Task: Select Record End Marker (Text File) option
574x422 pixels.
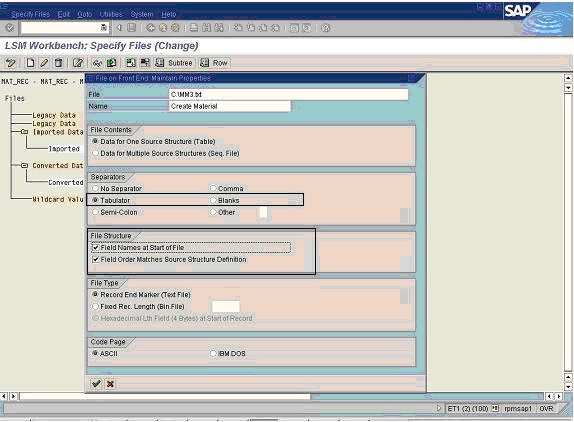Action: tap(141, 295)
